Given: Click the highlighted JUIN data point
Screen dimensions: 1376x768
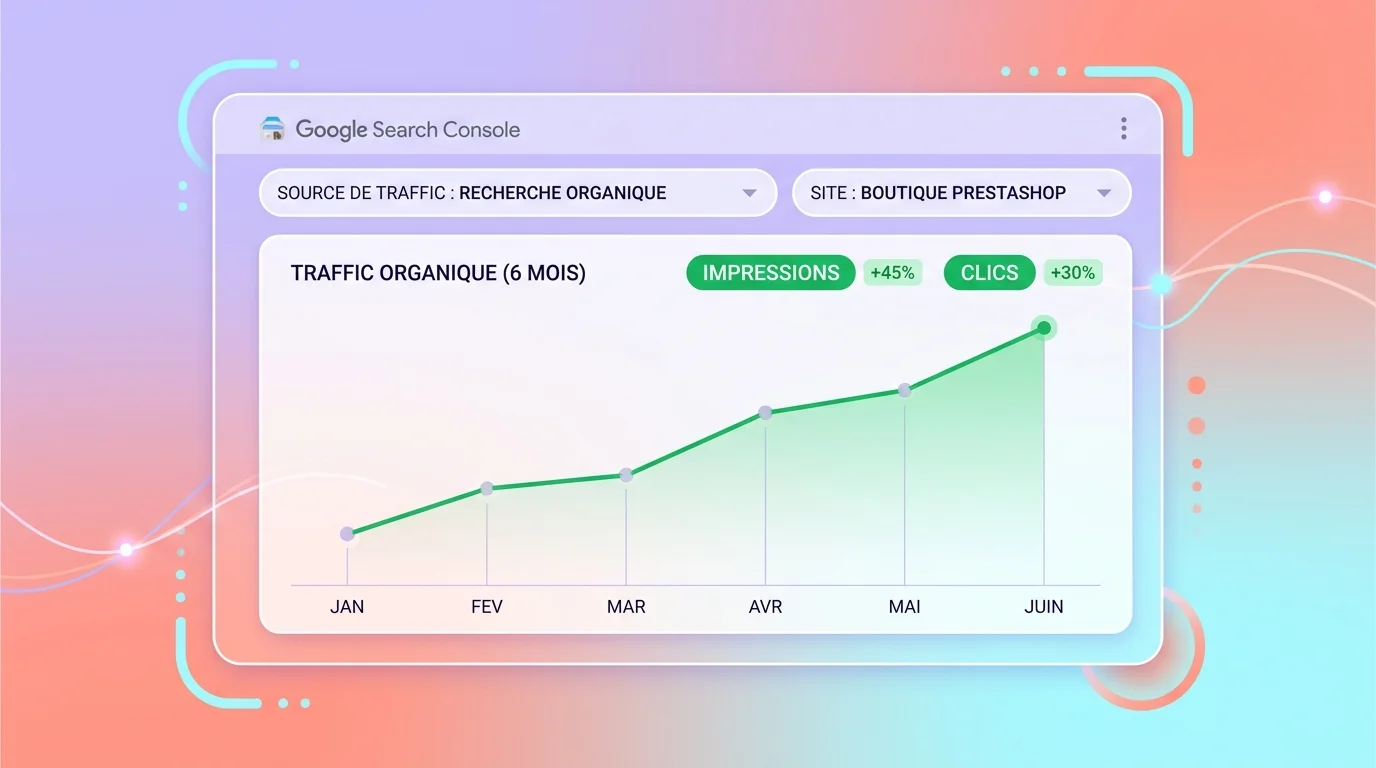Looking at the screenshot, I should pyautogui.click(x=1043, y=327).
